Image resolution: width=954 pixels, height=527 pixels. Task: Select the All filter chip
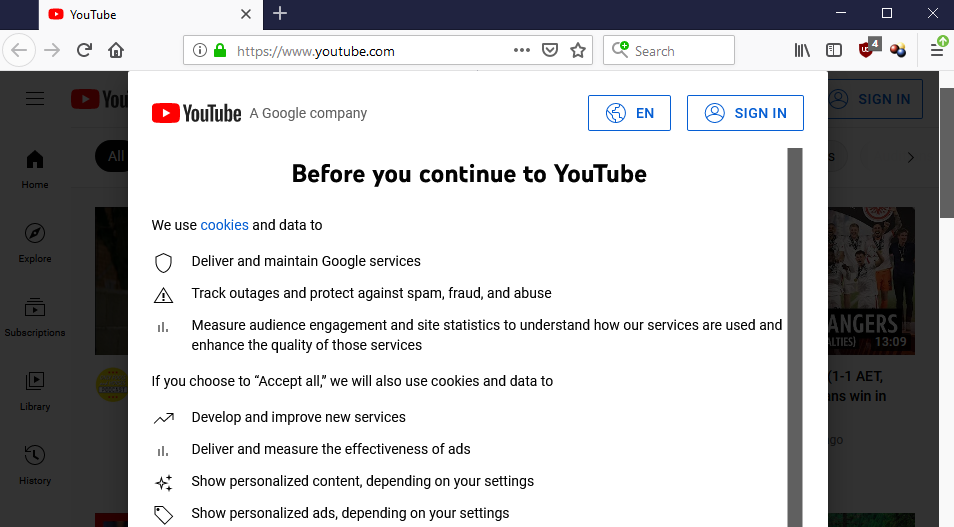pyautogui.click(x=112, y=156)
